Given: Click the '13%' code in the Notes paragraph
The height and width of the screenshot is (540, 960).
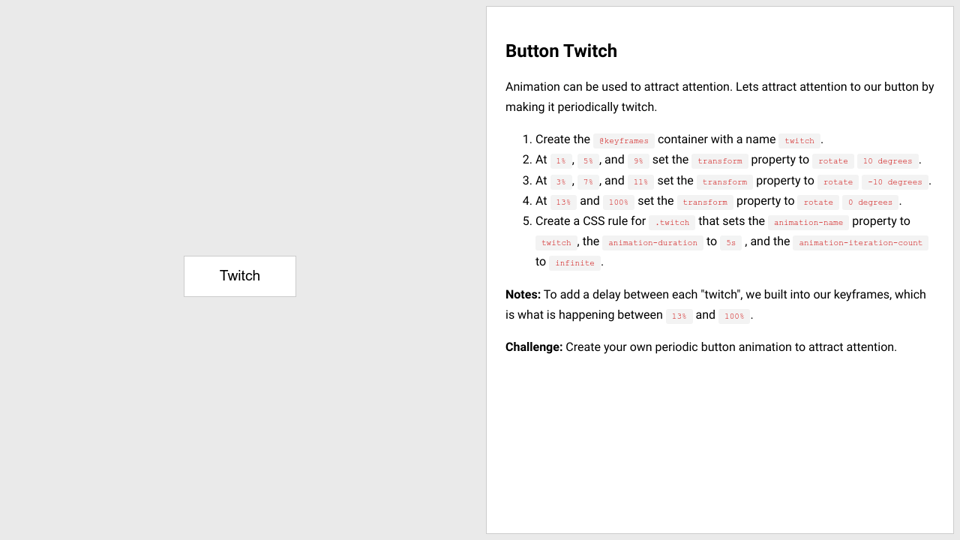Looking at the screenshot, I should point(679,316).
